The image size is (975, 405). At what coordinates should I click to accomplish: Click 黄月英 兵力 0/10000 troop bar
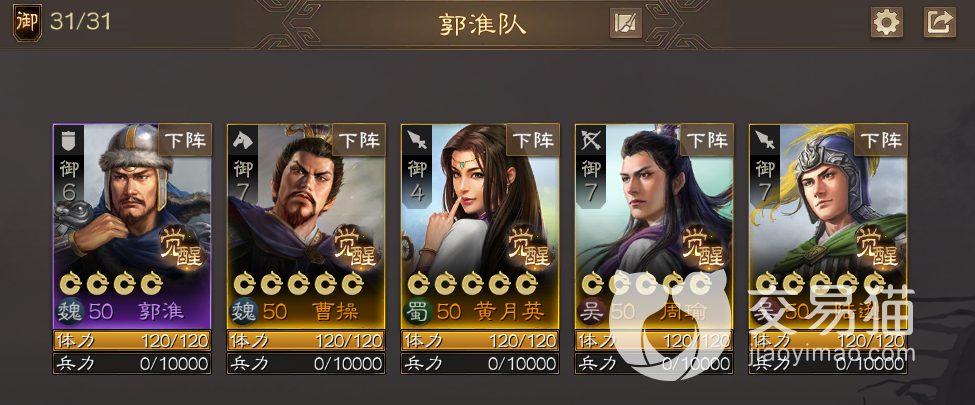point(480,363)
